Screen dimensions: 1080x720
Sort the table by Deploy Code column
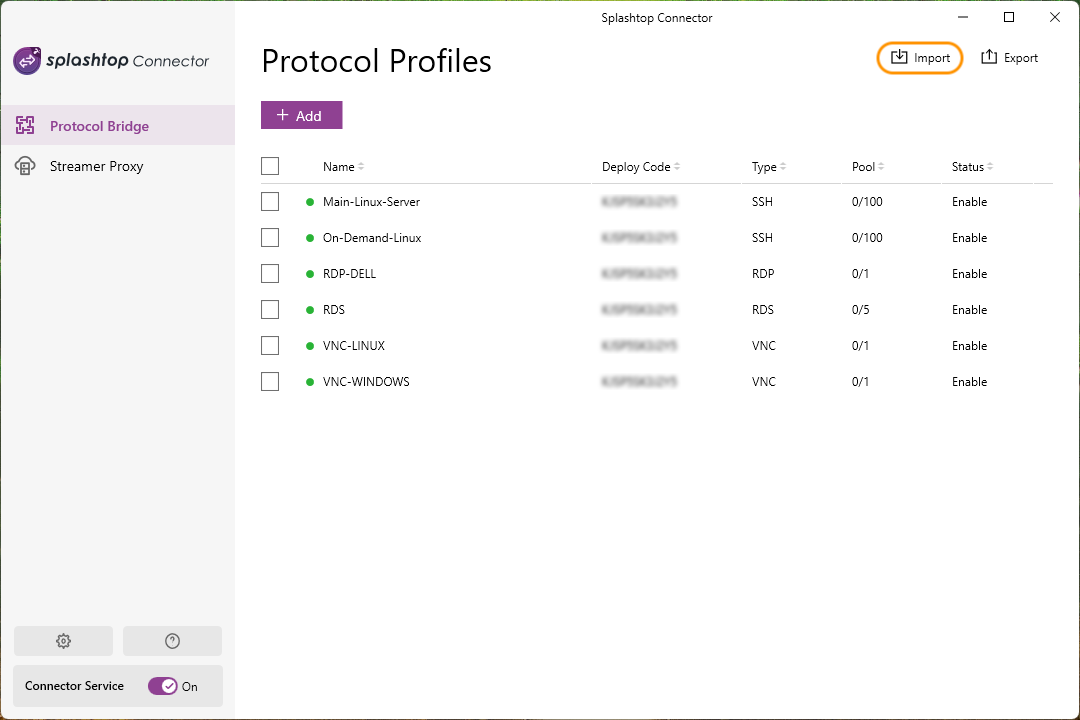(x=641, y=167)
